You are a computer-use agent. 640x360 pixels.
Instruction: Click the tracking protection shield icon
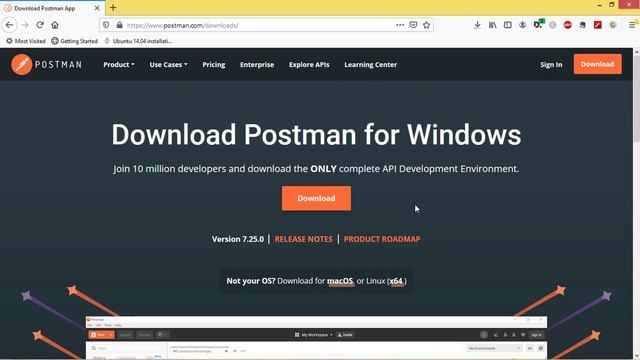[106, 25]
